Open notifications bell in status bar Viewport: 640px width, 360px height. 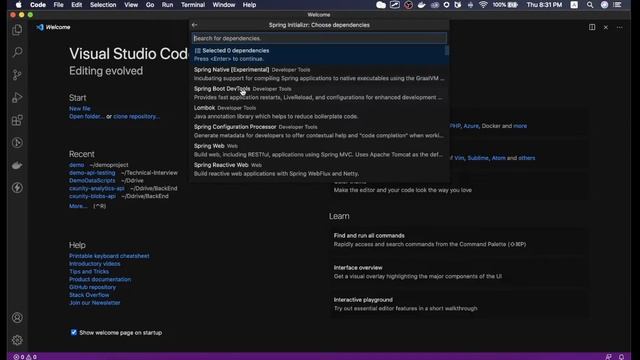pyautogui.click(x=621, y=357)
